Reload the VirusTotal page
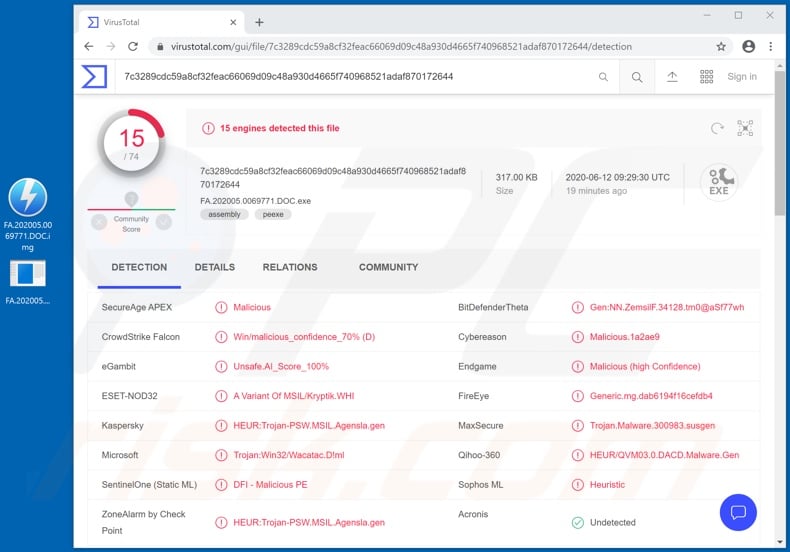The image size is (790, 552). (133, 46)
